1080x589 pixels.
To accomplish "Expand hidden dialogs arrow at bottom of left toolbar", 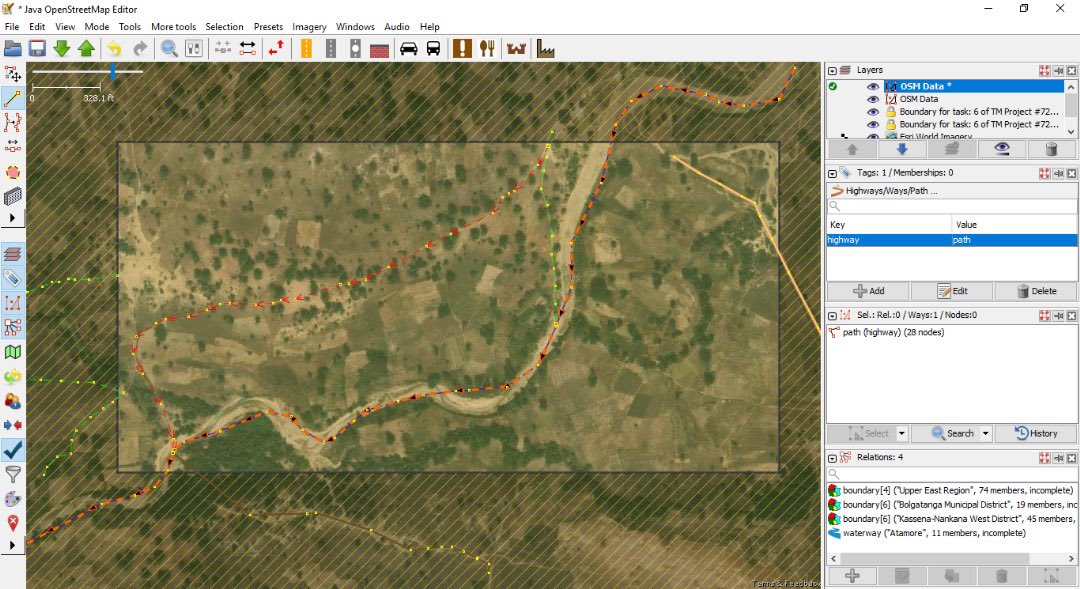I will point(12,545).
